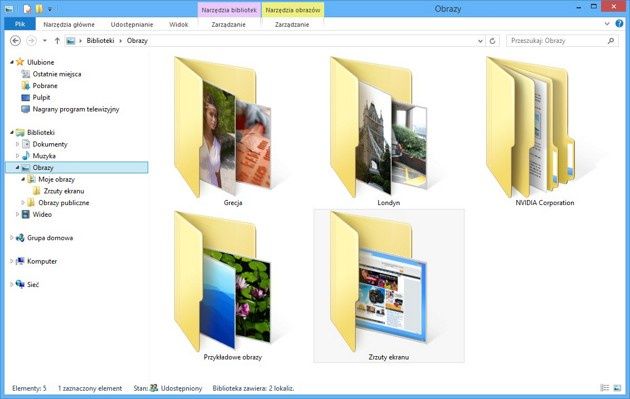Select Komputer in navigation pane
Screen dimensions: 630x399
tap(42, 261)
